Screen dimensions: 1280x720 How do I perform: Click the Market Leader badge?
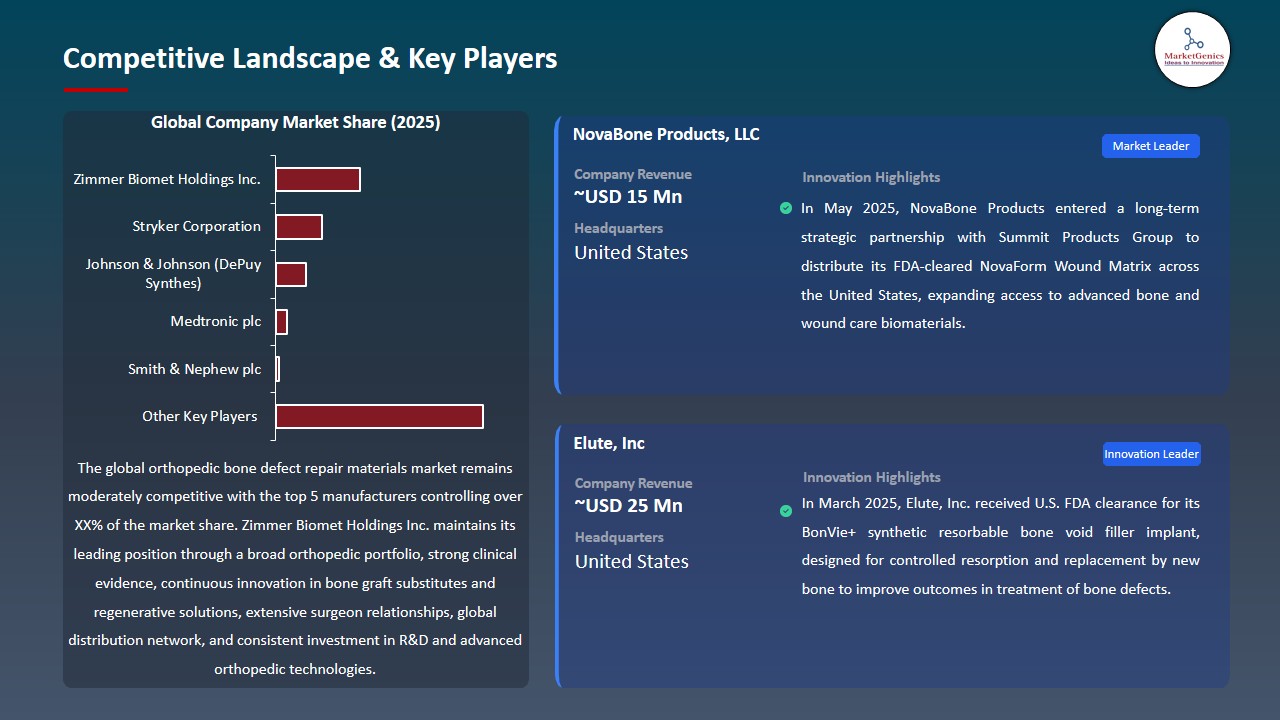[x=1150, y=145]
